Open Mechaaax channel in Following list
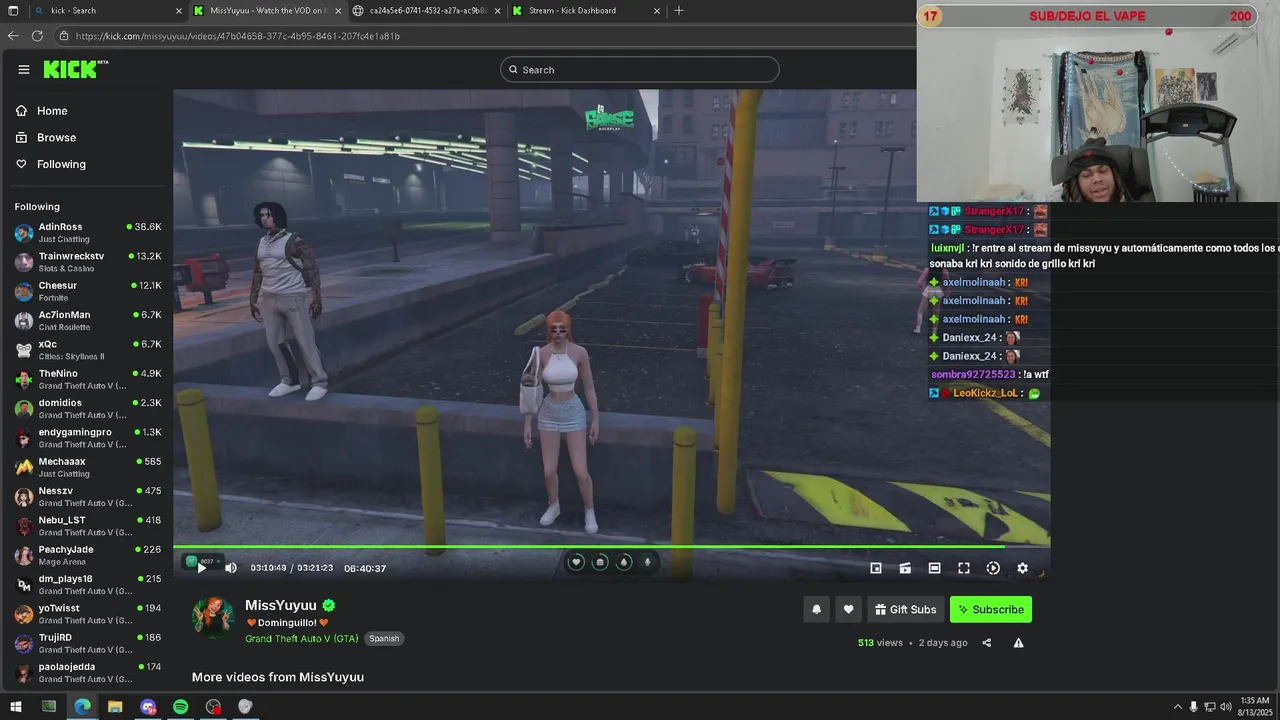Image resolution: width=1280 pixels, height=720 pixels. (x=87, y=467)
